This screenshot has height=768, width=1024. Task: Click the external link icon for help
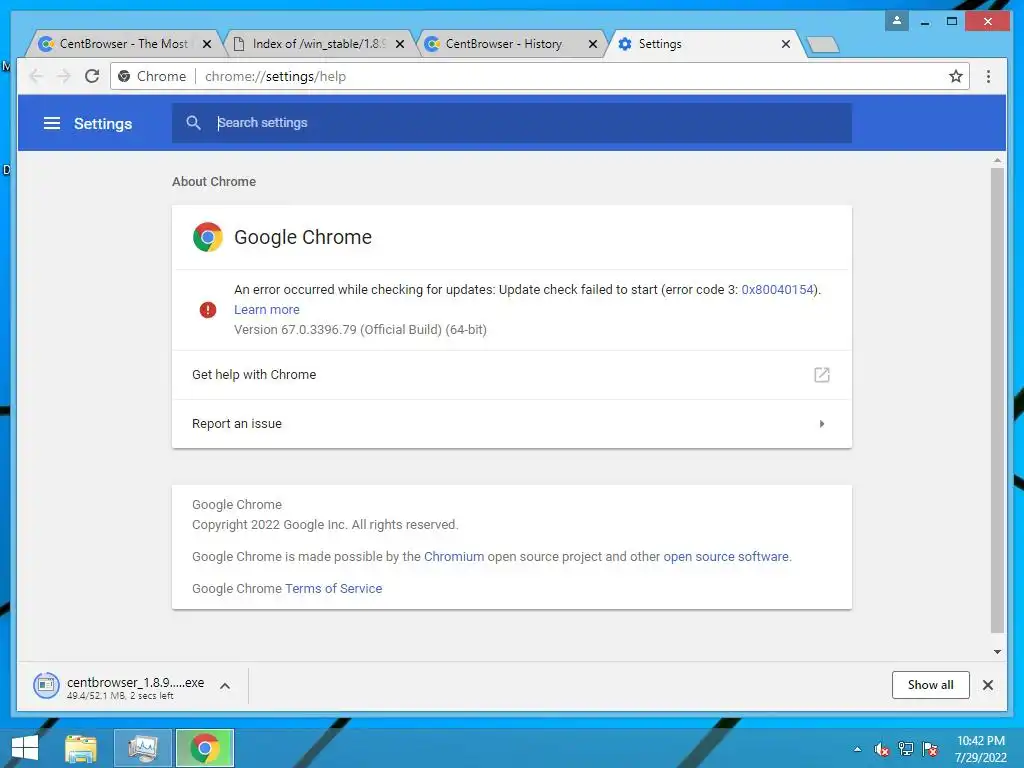point(822,375)
